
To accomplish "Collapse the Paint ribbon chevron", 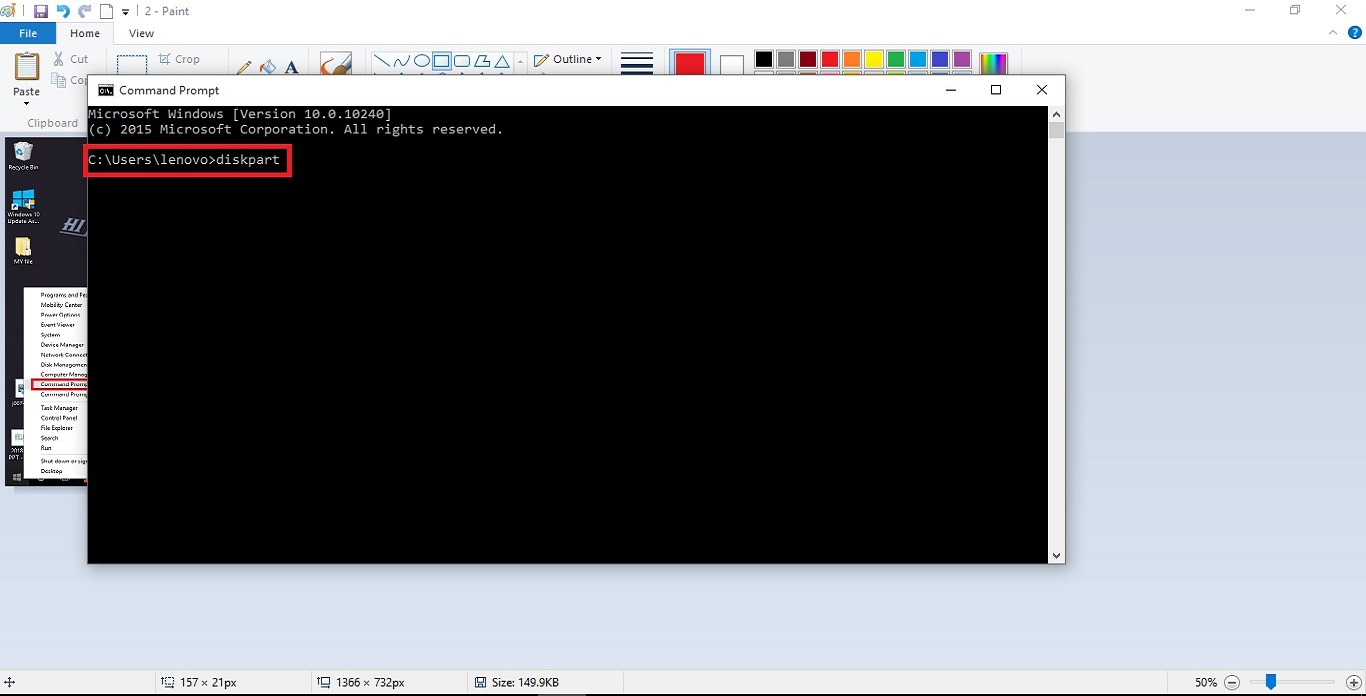I will pyautogui.click(x=1332, y=33).
